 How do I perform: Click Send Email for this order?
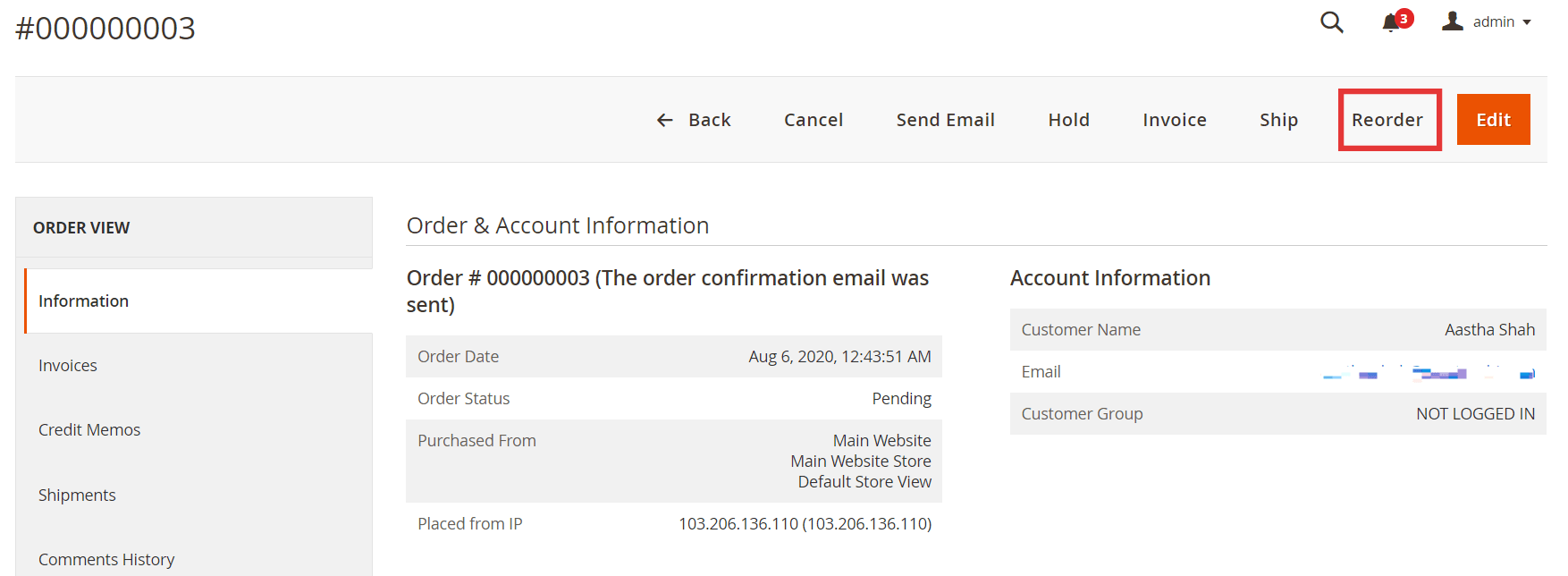point(945,119)
